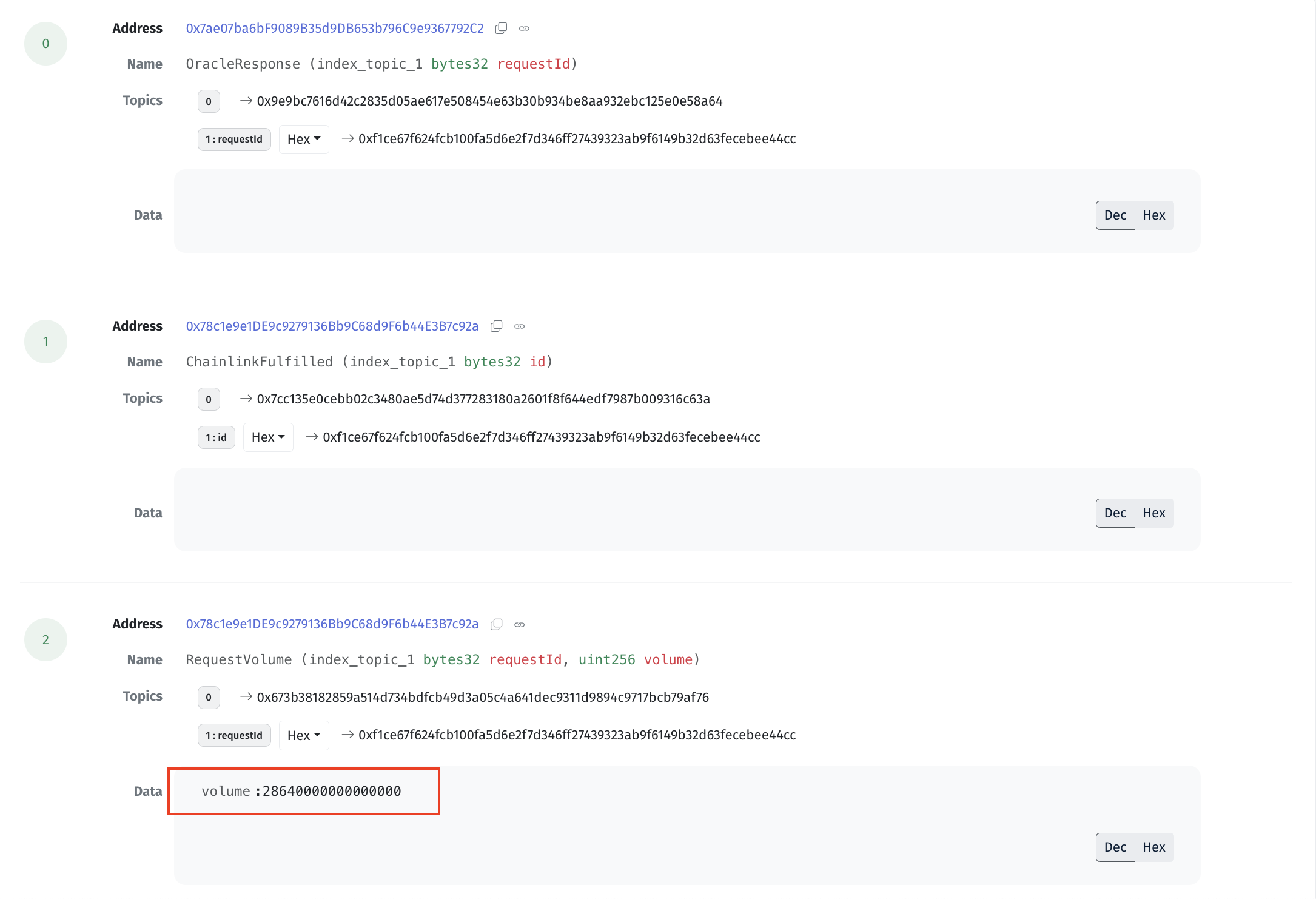Switch ChainlinkFulfilled data to Dec
This screenshot has width=1316, height=899.
tap(1115, 513)
